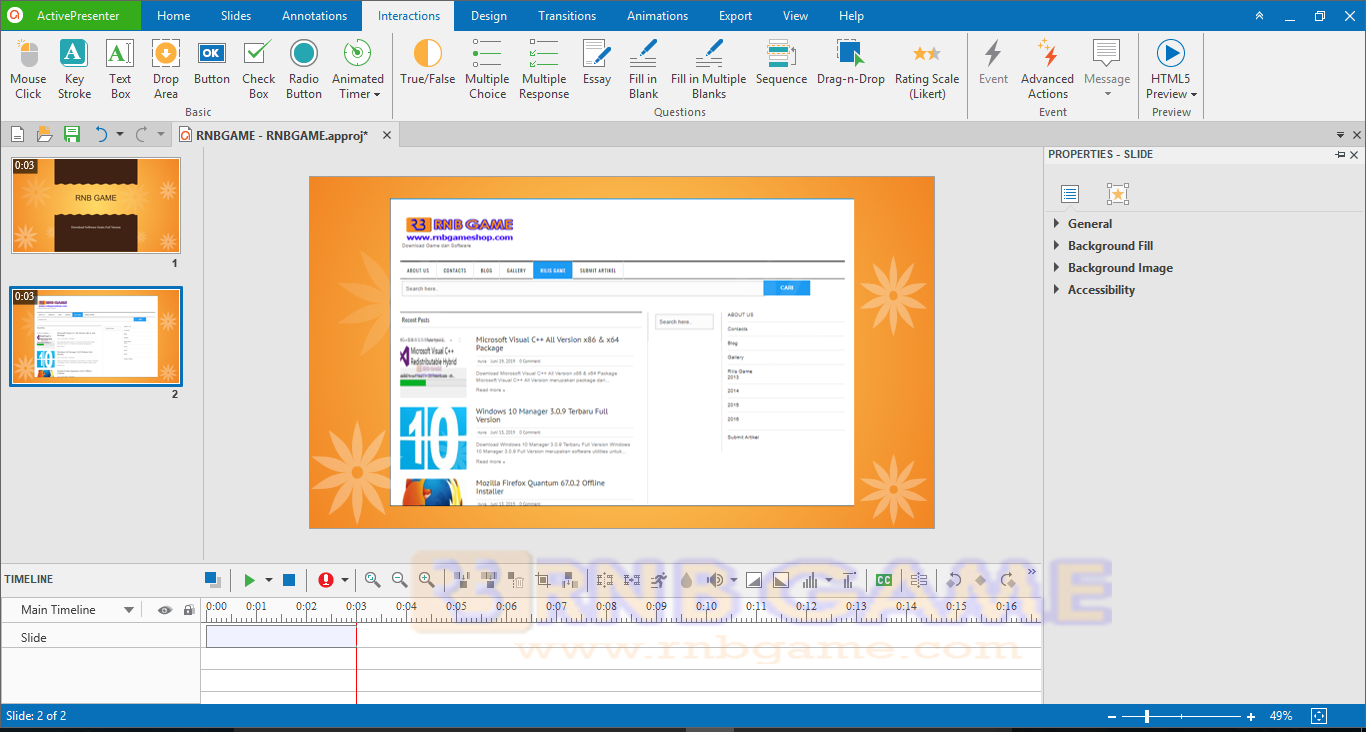This screenshot has width=1366, height=732.
Task: Add a Text Box interaction
Action: 120,70
